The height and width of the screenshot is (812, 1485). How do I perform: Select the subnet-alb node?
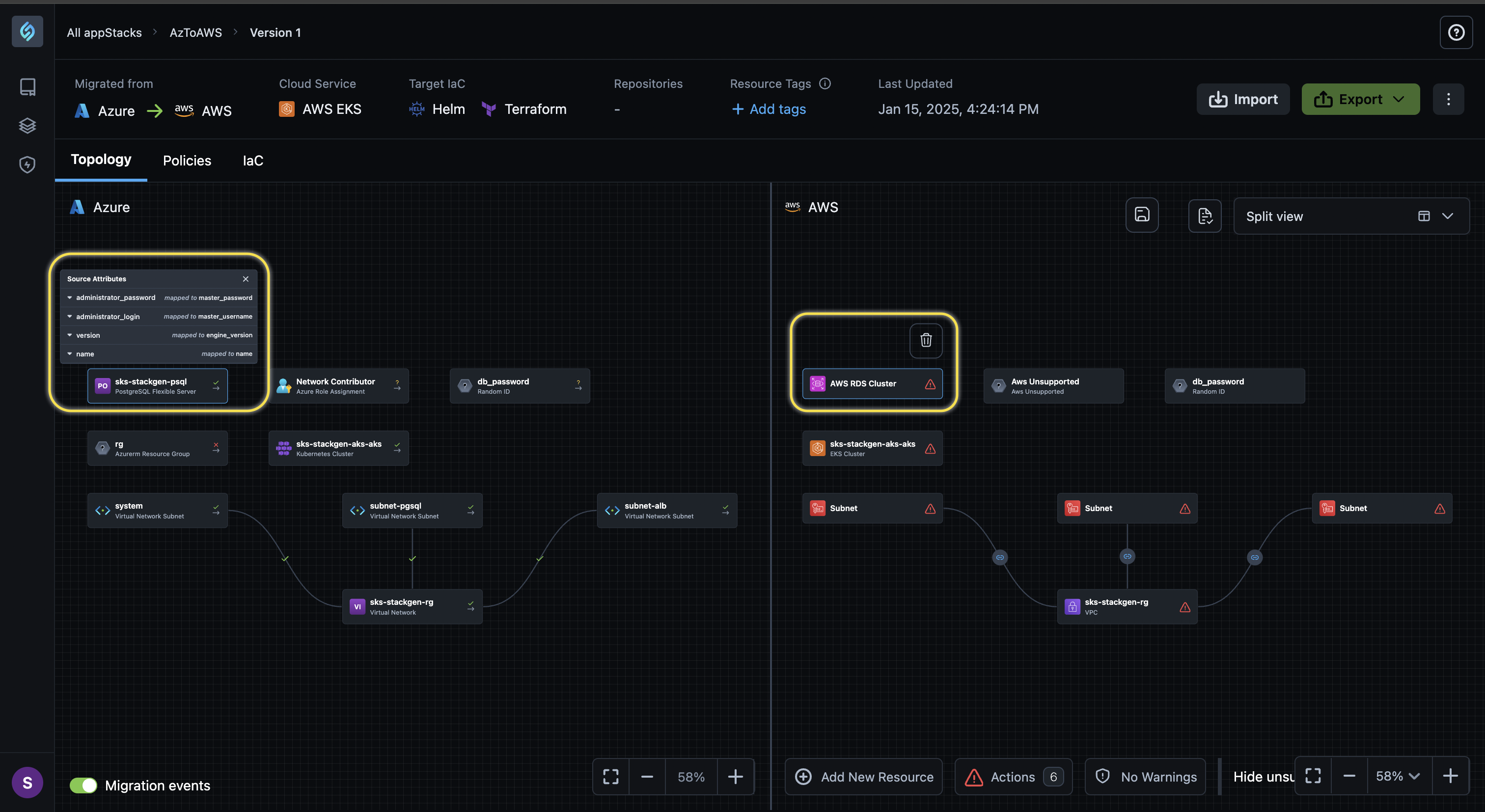pos(667,511)
